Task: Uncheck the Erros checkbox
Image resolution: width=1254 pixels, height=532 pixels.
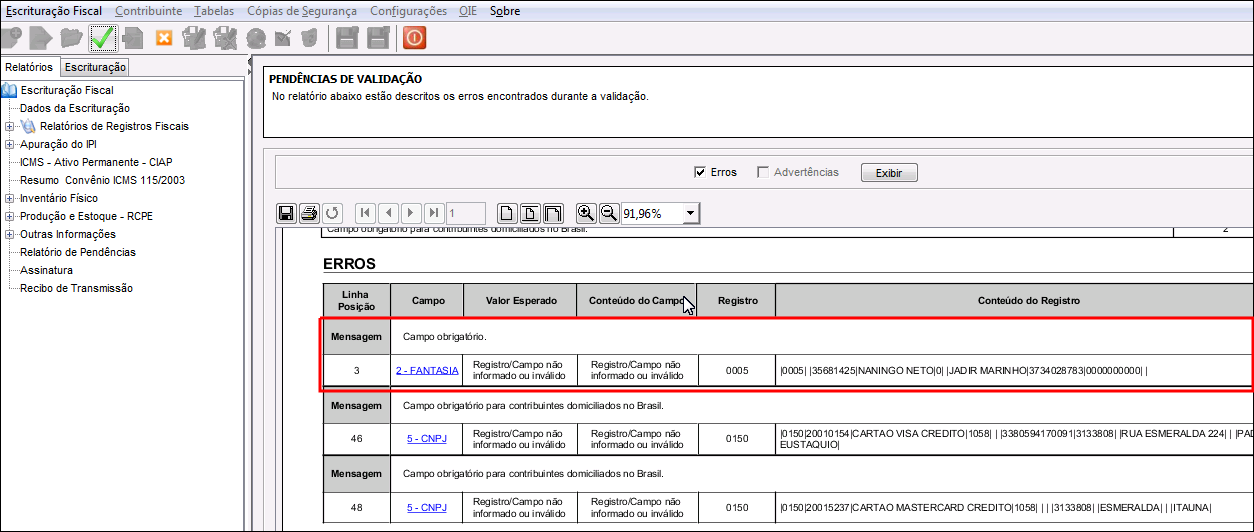Action: click(700, 172)
